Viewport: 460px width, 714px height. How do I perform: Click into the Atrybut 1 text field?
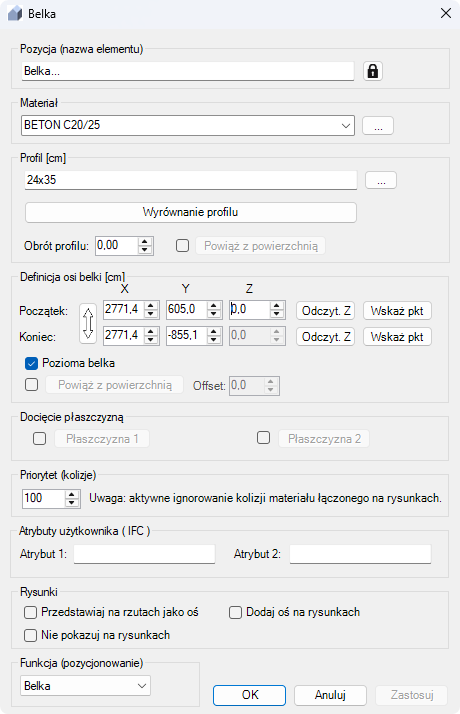pos(144,554)
